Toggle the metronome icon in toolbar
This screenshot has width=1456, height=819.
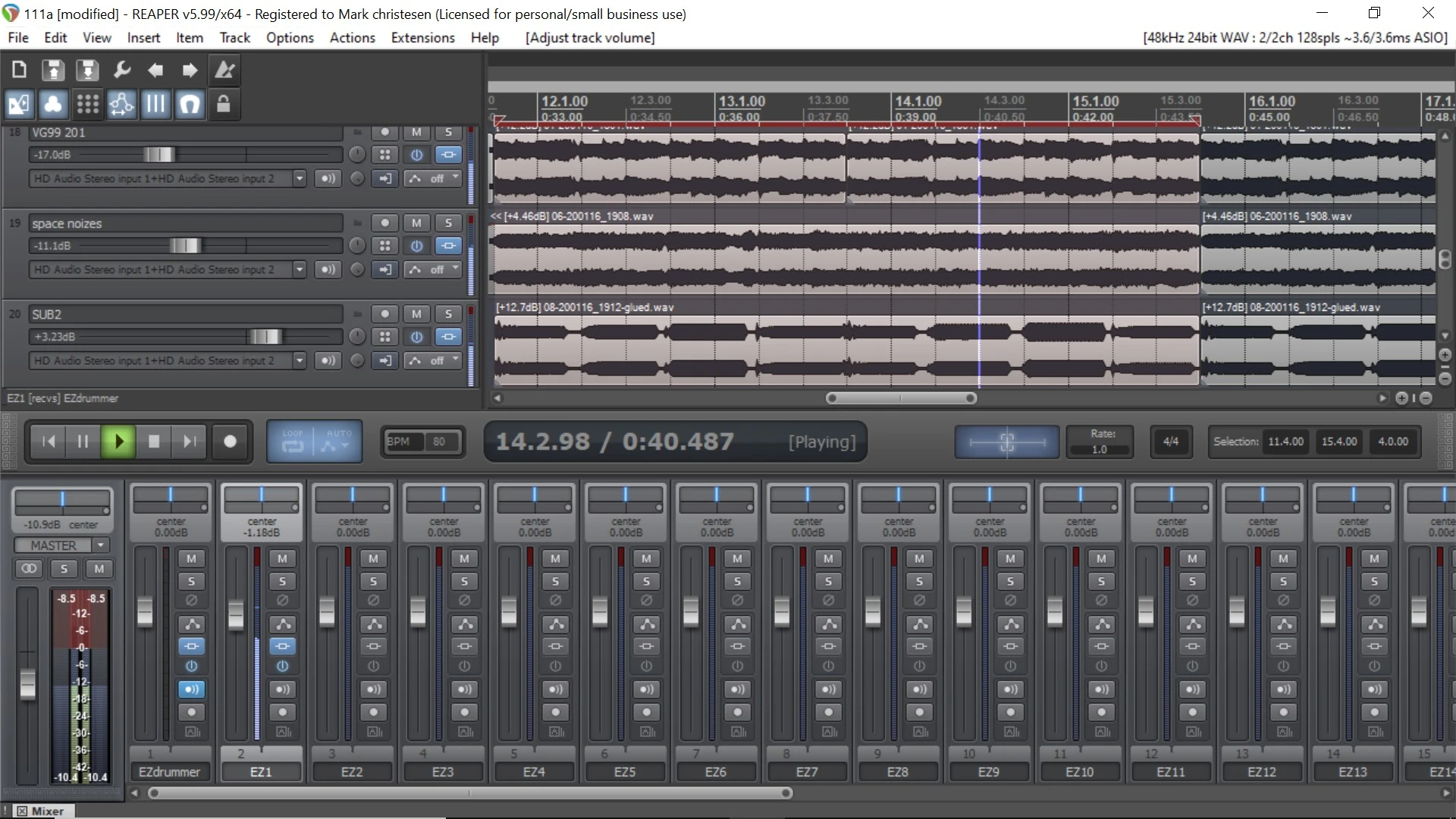tap(224, 71)
